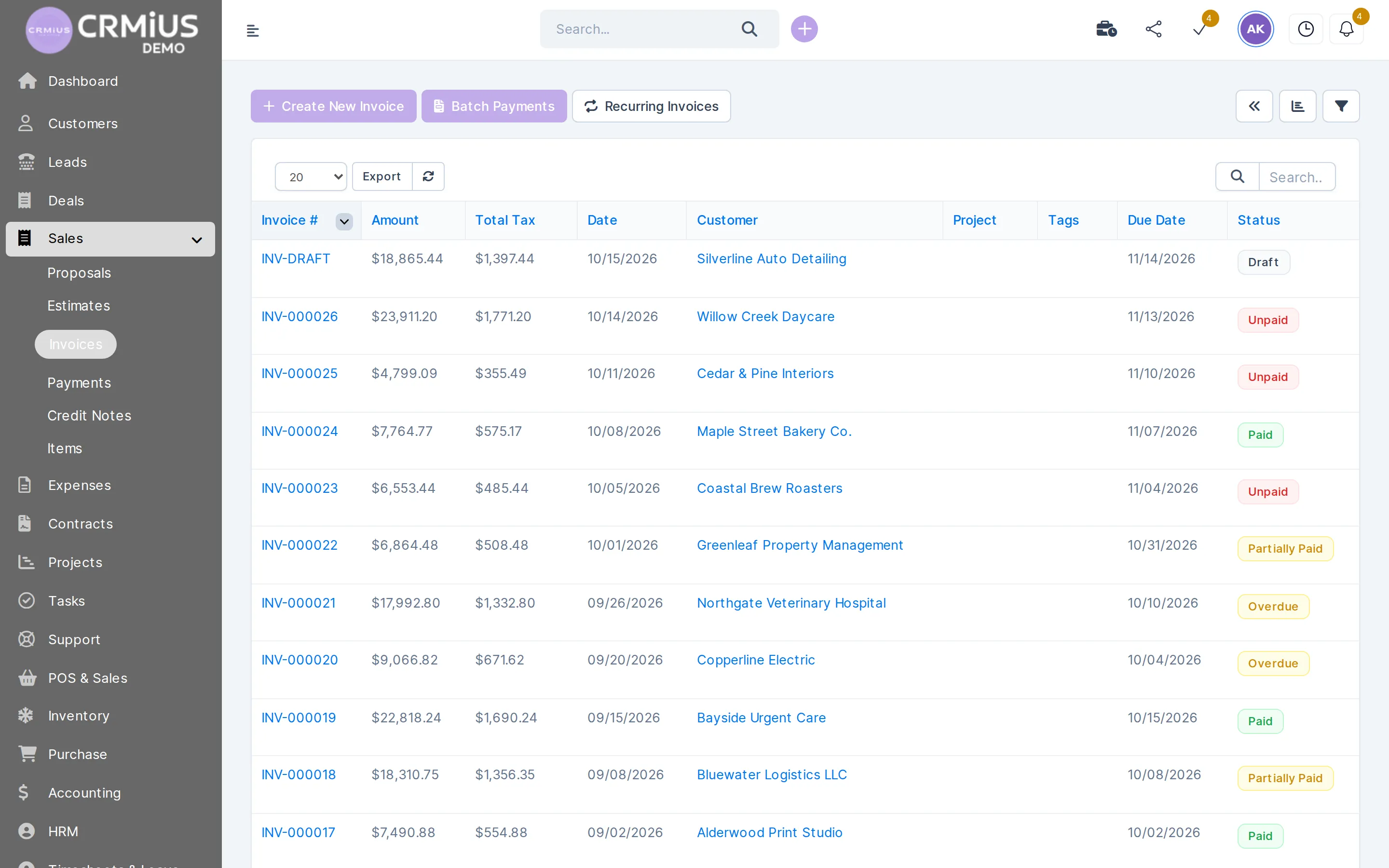Open Dashboard from the sidebar

[x=82, y=81]
